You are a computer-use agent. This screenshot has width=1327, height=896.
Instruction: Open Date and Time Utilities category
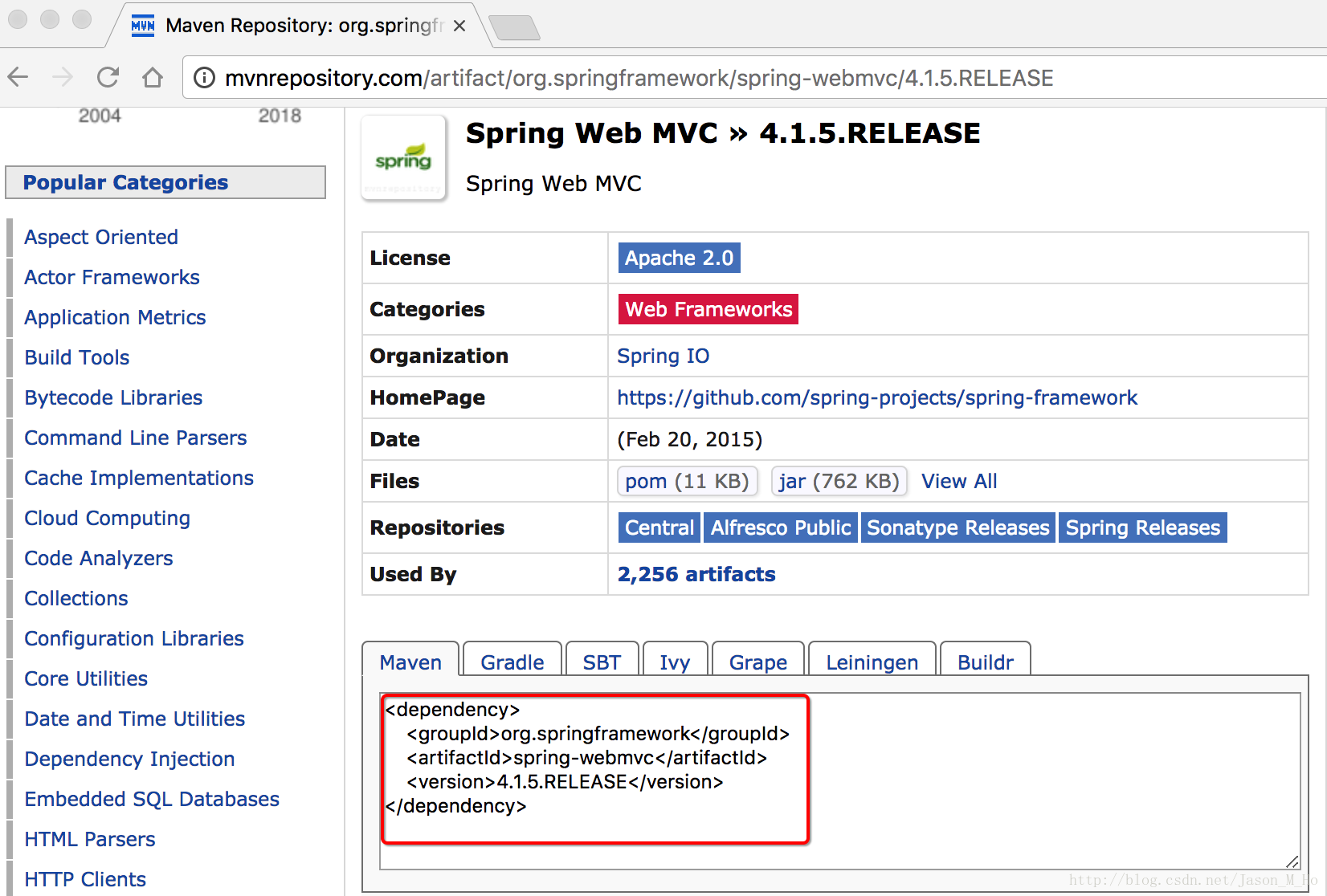[135, 719]
